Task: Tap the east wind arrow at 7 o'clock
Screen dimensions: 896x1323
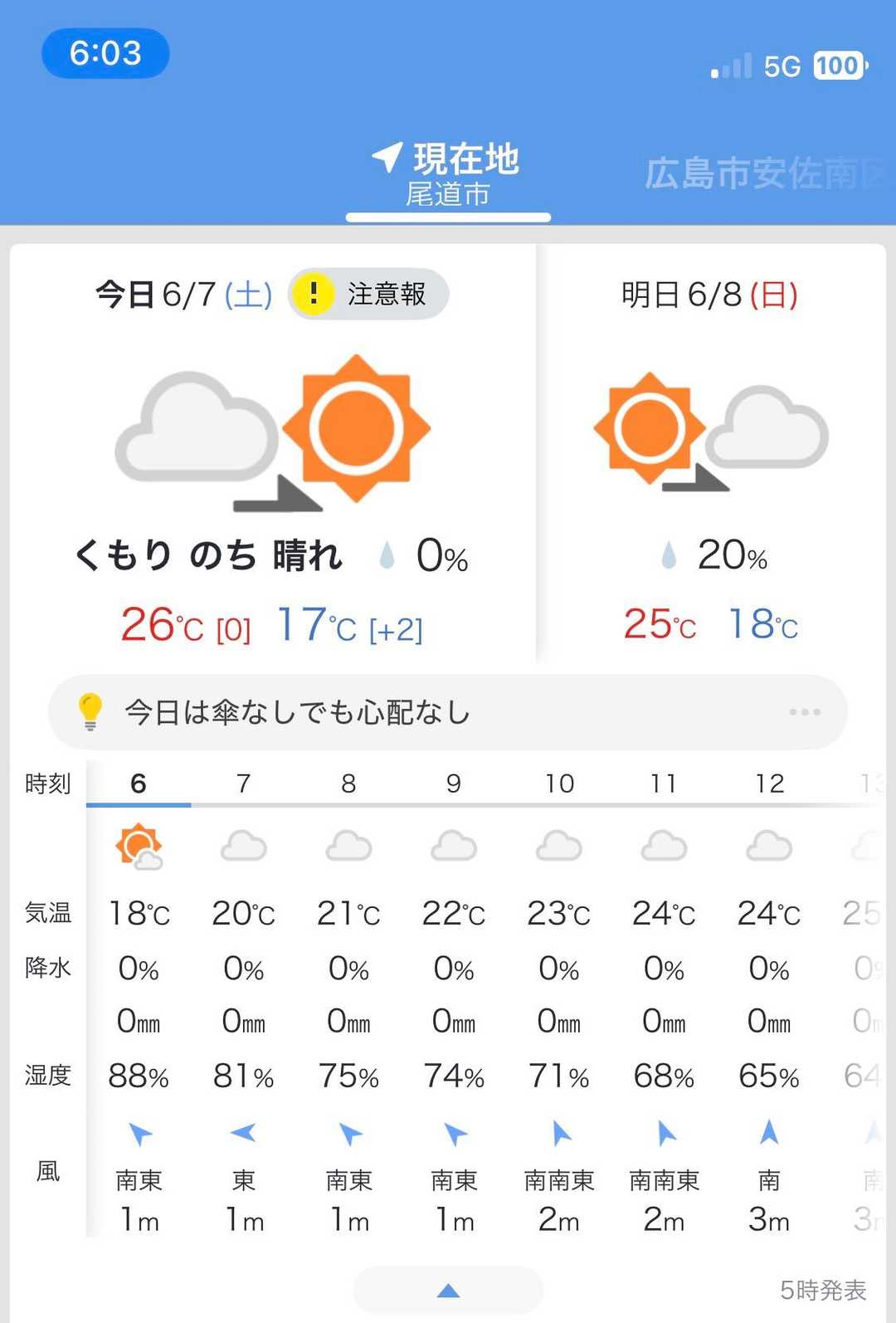Action: tap(243, 1132)
